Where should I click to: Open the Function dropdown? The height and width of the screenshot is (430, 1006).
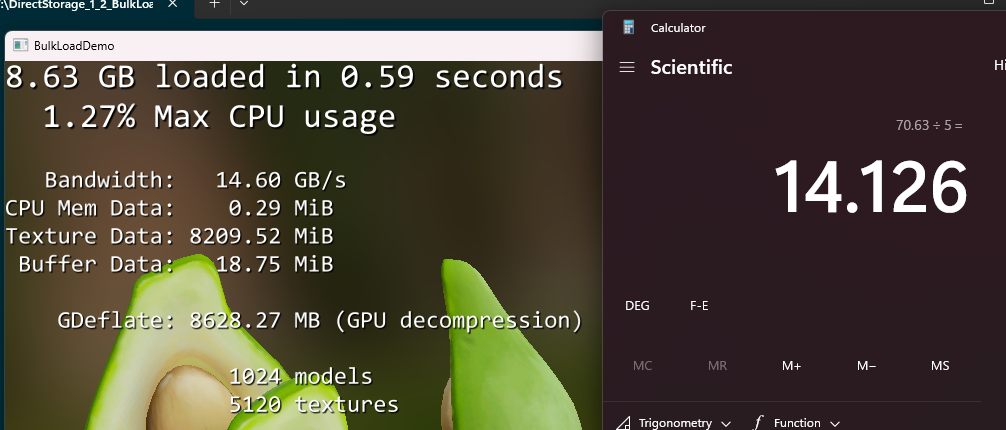point(796,423)
